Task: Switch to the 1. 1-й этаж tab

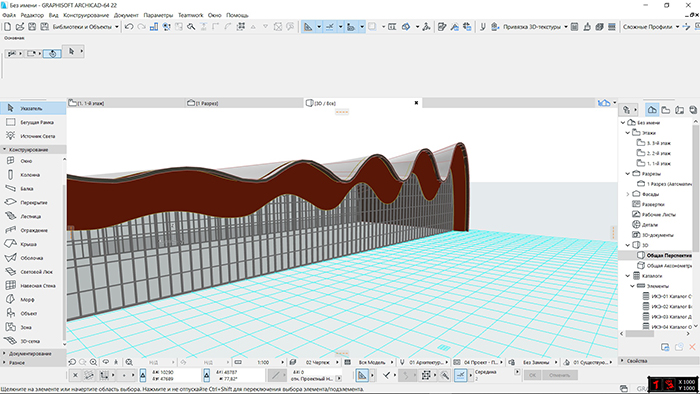Action: [126, 103]
